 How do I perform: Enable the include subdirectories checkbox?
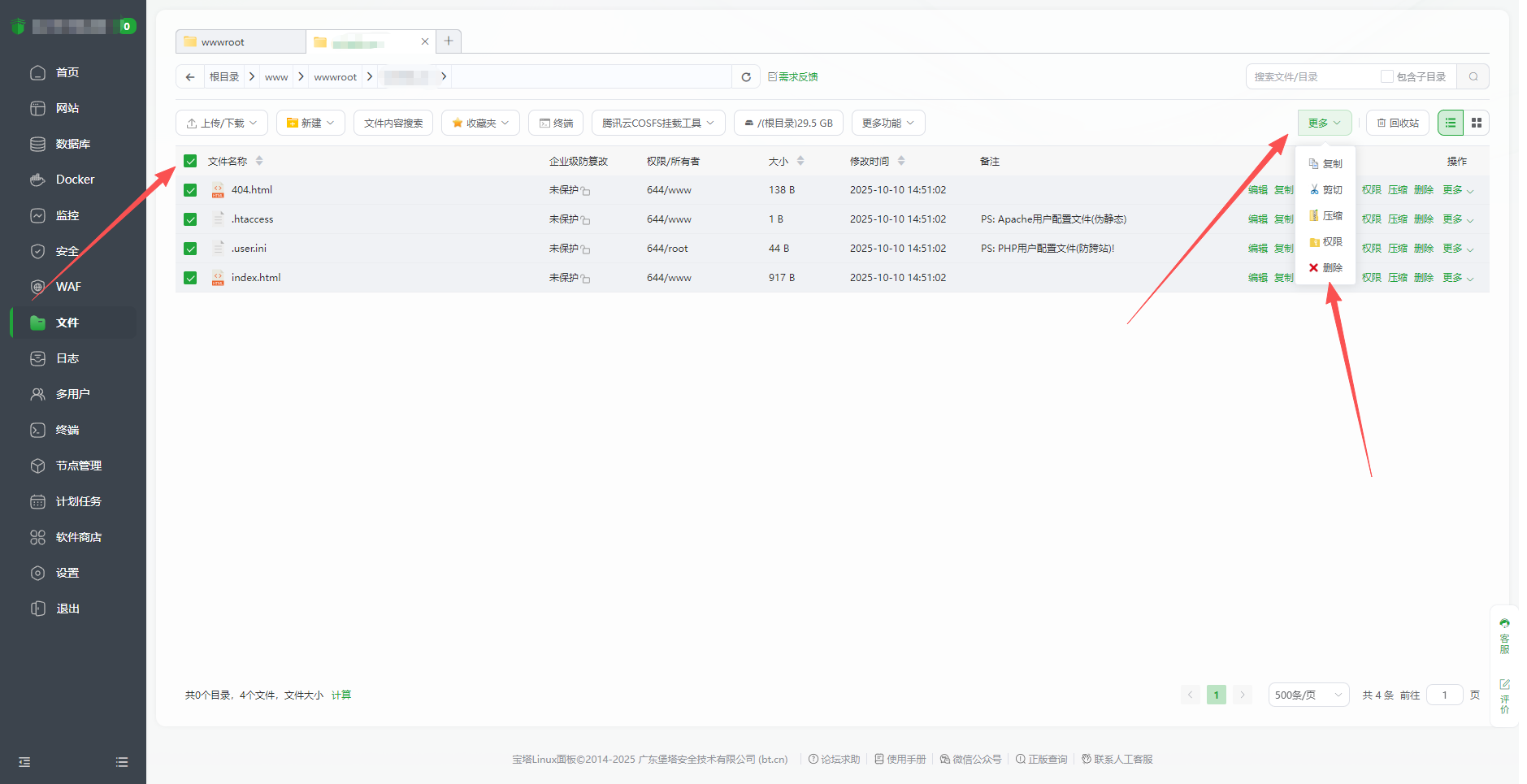[1387, 77]
